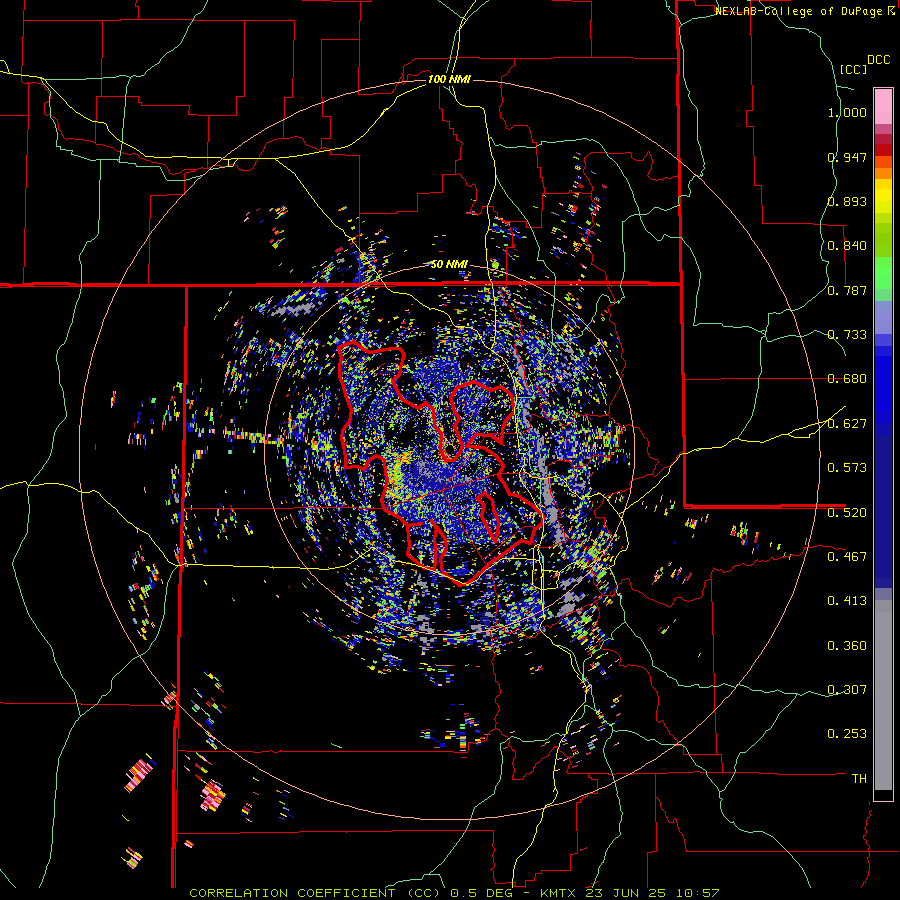Click the 0.253 scale label
This screenshot has width=900, height=900.
click(847, 734)
